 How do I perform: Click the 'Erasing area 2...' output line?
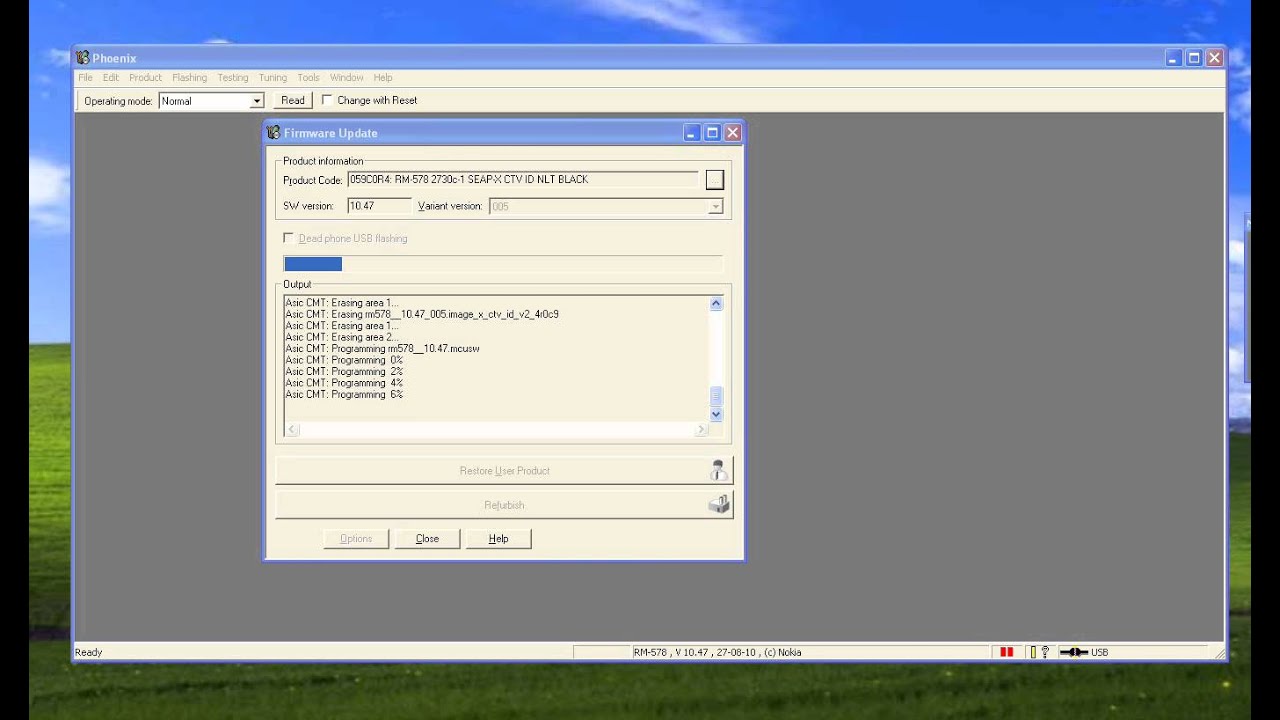[341, 337]
